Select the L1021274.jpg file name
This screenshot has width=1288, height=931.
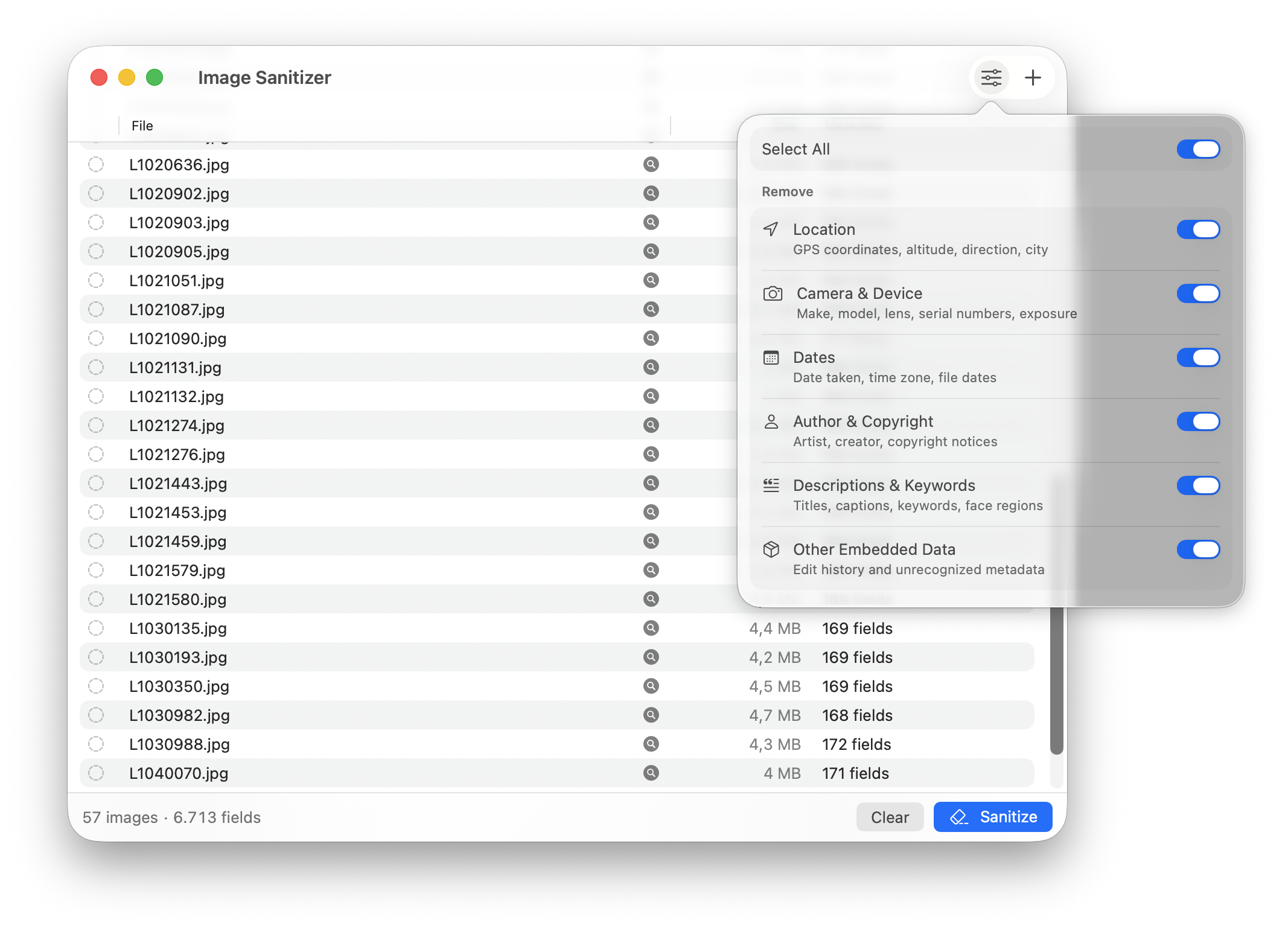tap(177, 426)
